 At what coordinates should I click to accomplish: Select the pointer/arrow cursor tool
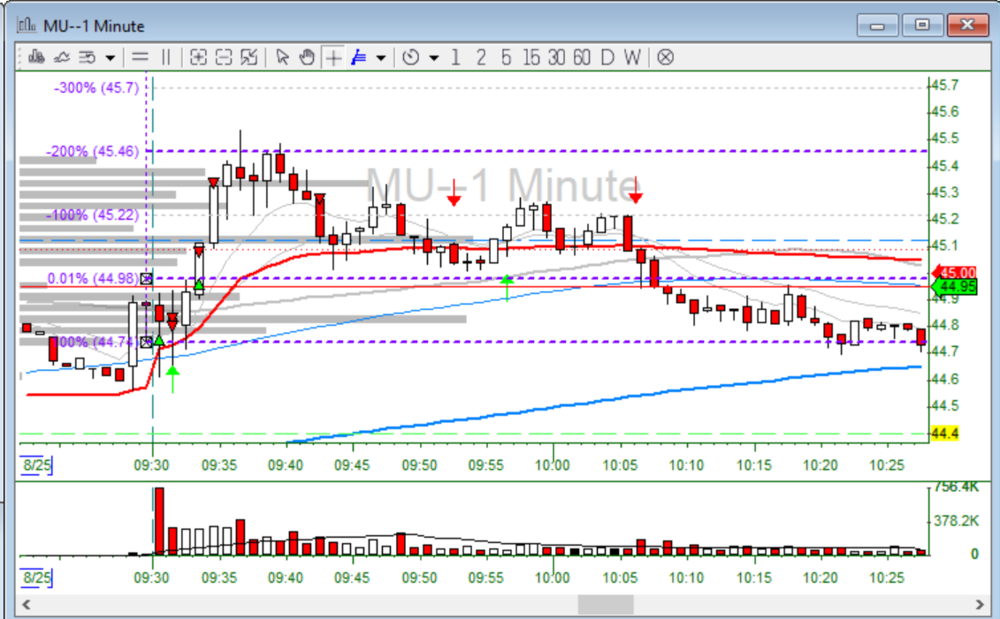[x=281, y=58]
